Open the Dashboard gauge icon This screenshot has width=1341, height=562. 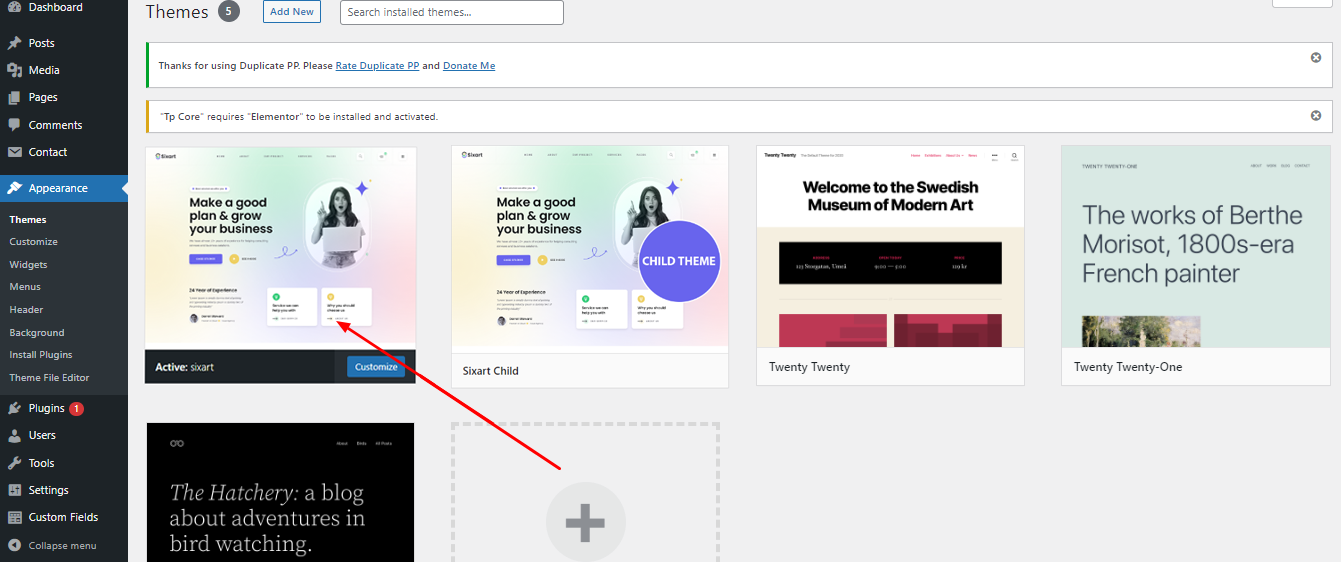pos(14,7)
